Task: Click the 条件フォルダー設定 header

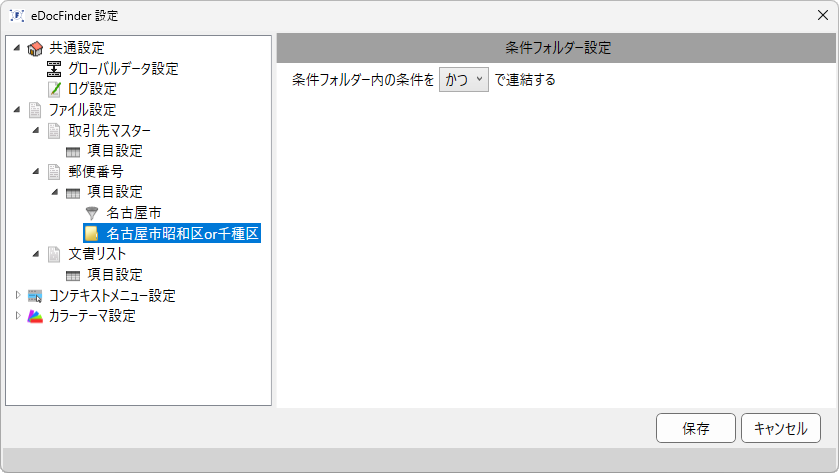Action: click(558, 48)
